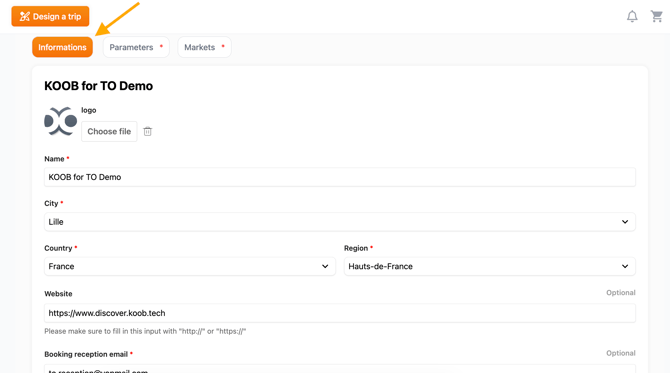Click Choose file for logo
Screen dimensions: 670x373
109,131
